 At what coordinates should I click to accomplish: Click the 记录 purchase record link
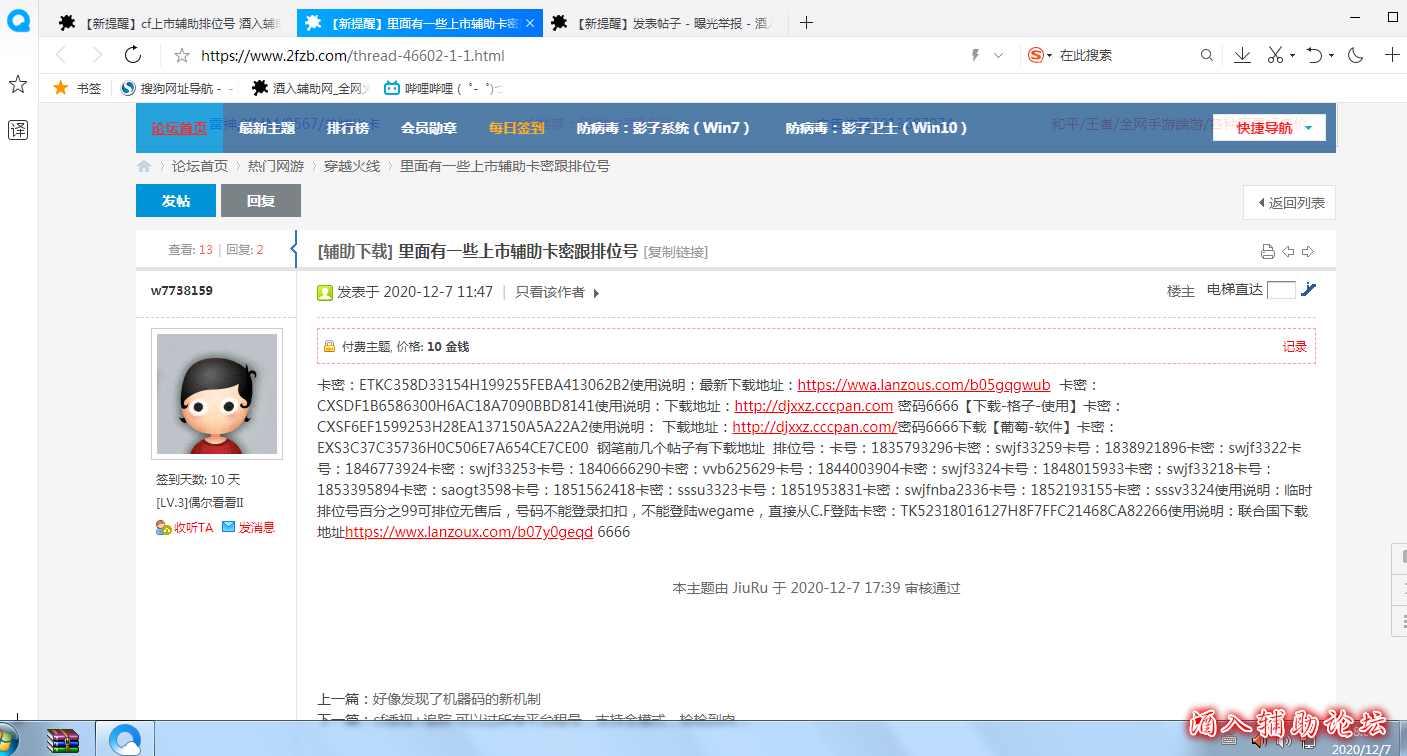tap(1295, 346)
